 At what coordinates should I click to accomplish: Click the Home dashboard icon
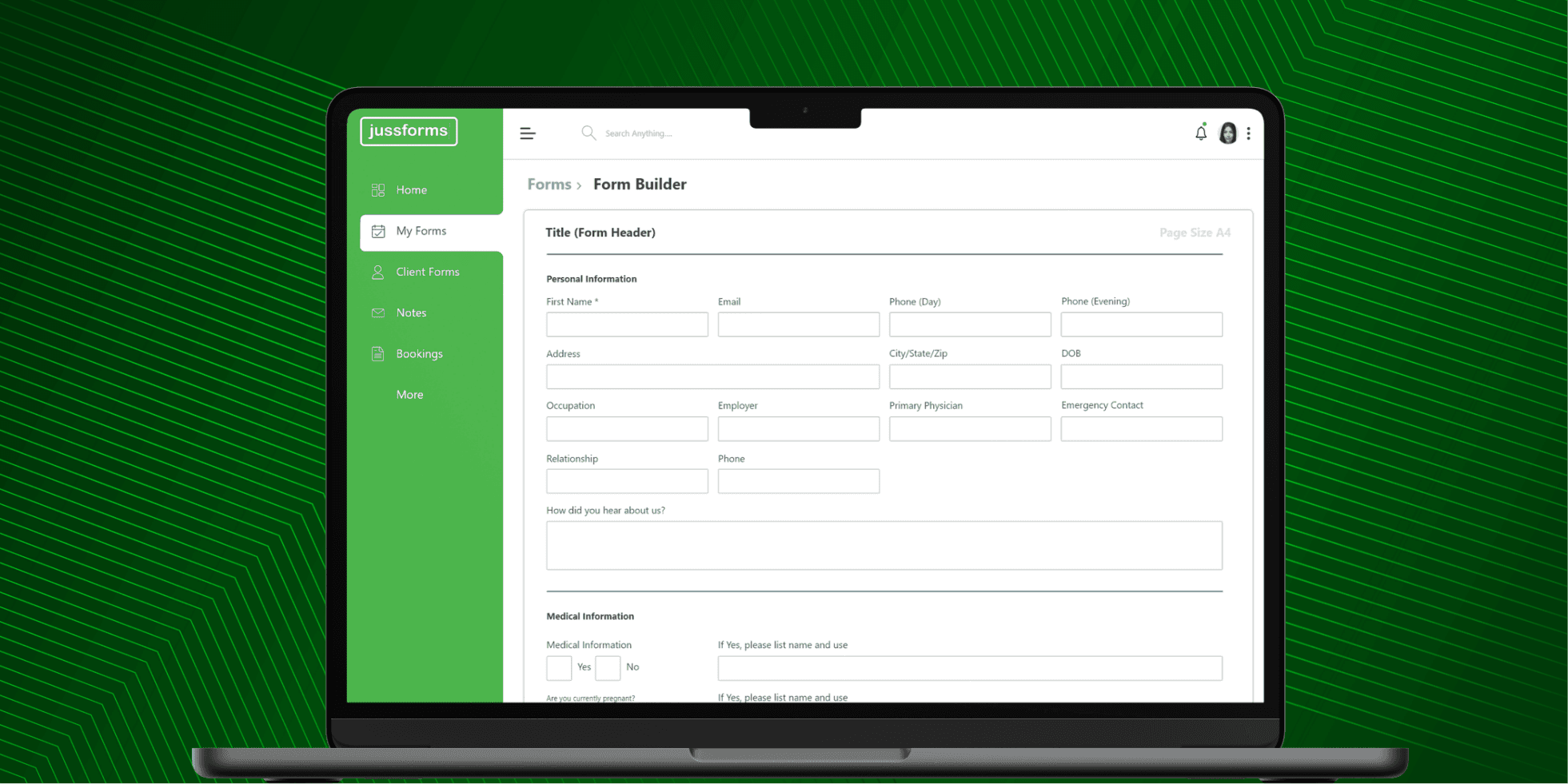pos(378,190)
